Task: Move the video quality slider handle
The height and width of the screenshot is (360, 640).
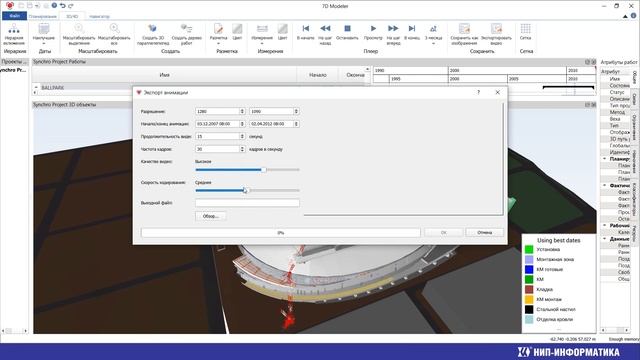Action: coord(264,169)
